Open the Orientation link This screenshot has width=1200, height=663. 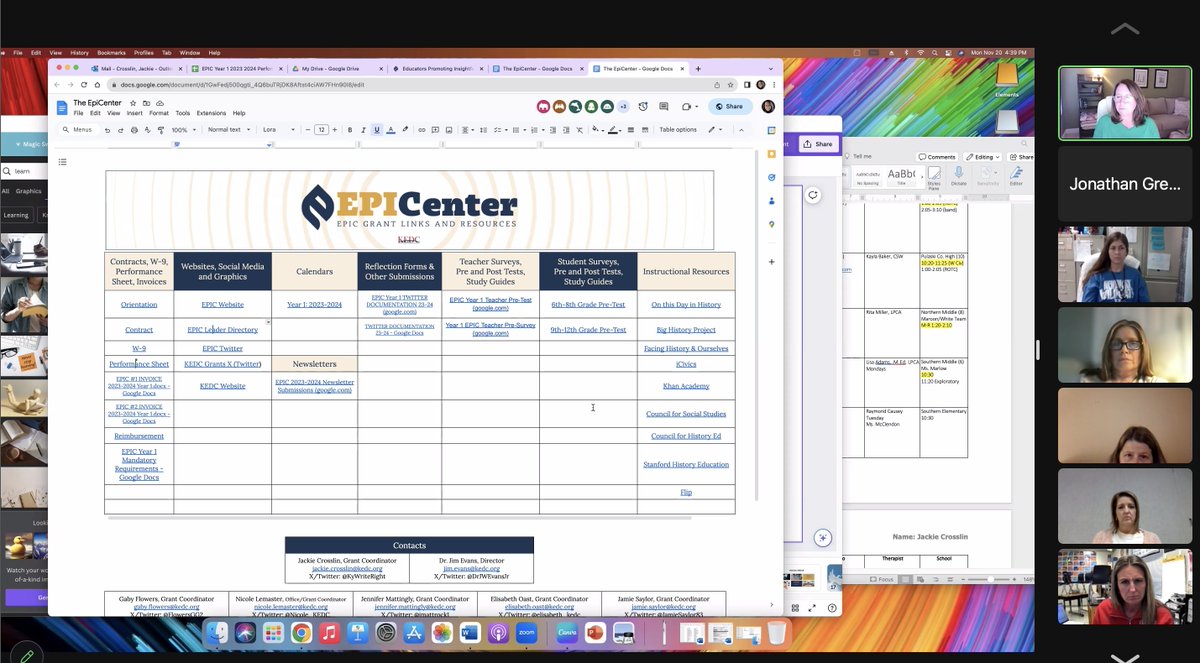(139, 304)
